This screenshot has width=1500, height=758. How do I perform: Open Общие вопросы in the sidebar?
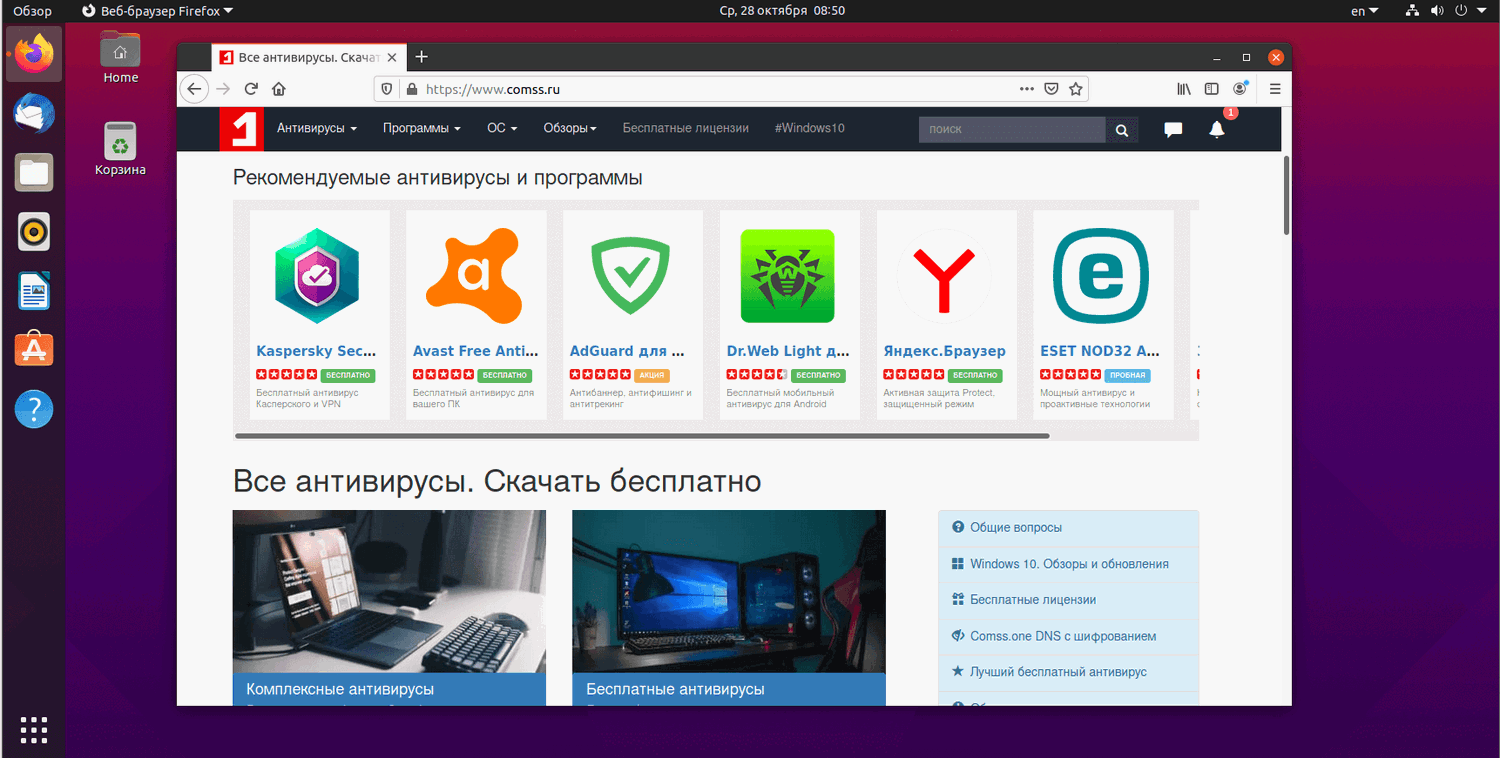[1016, 527]
